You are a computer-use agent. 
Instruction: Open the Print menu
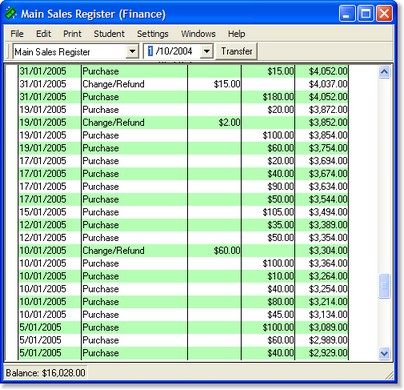coord(72,34)
